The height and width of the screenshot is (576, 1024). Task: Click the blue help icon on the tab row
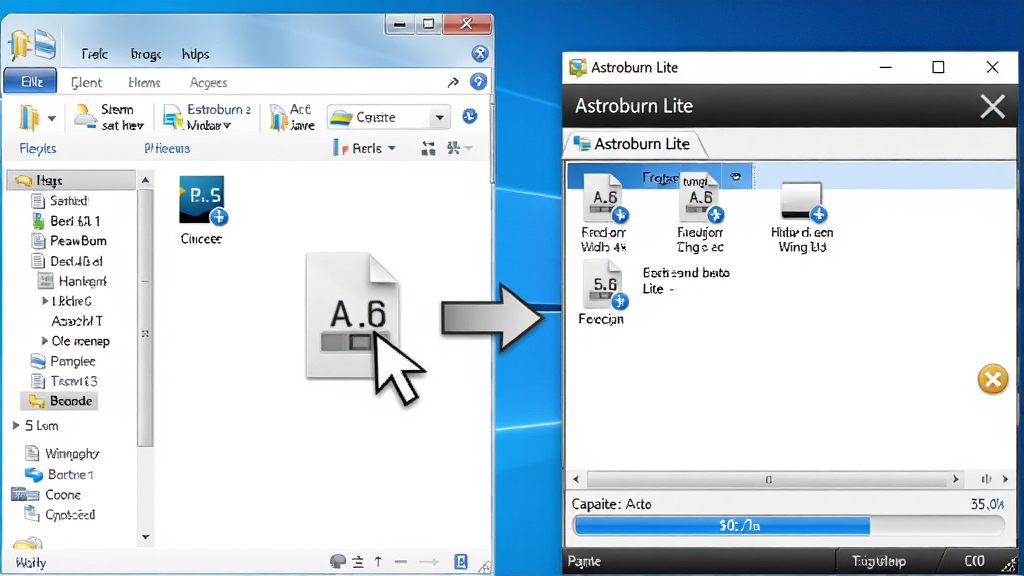coord(479,82)
